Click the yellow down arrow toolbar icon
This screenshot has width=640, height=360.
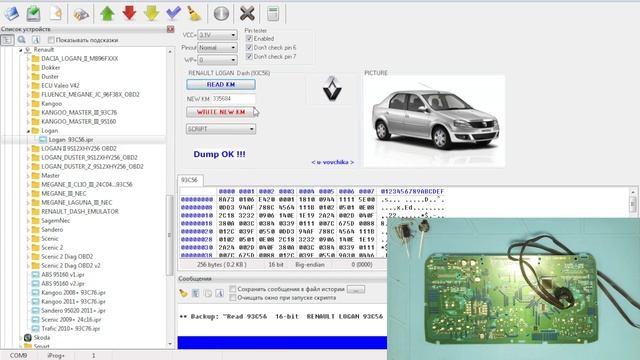click(151, 13)
